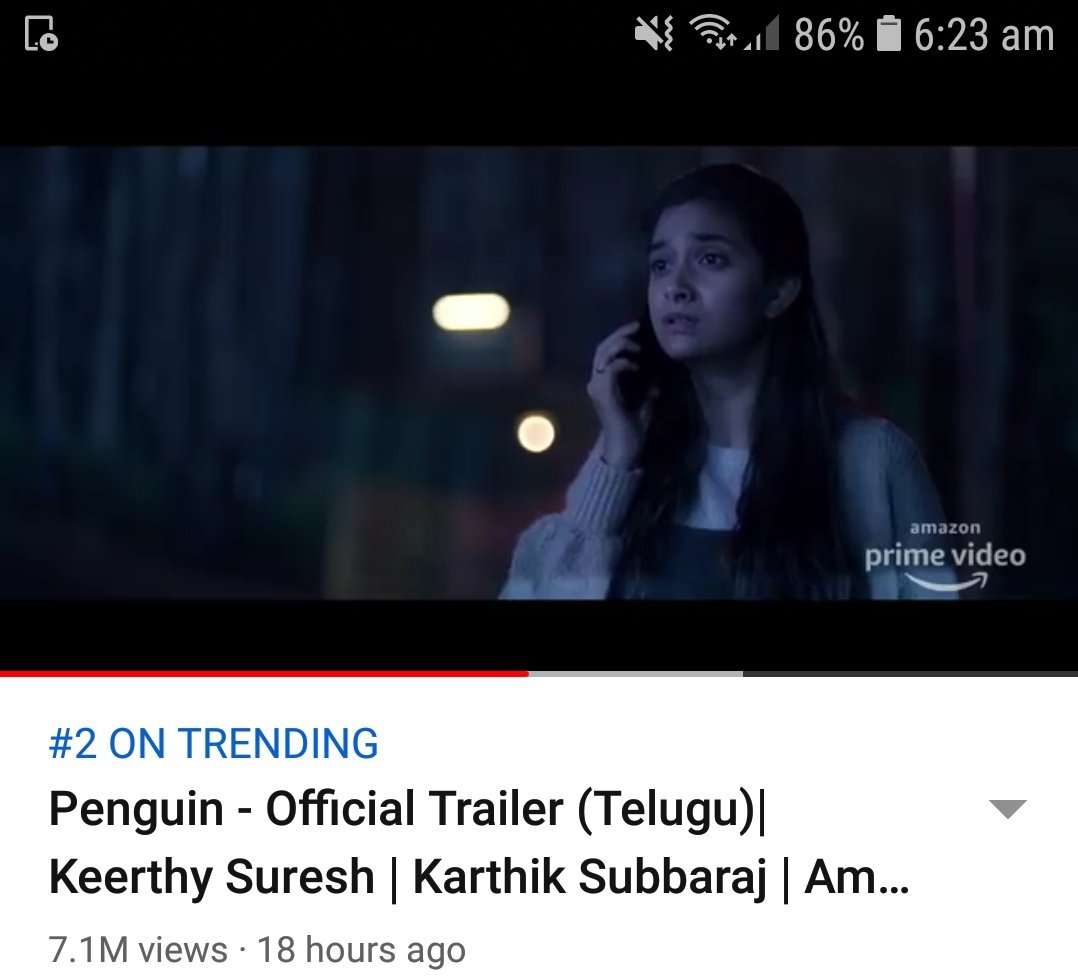Tap the video frame to show controls
Screen dimensions: 1078x977
tap(539, 372)
